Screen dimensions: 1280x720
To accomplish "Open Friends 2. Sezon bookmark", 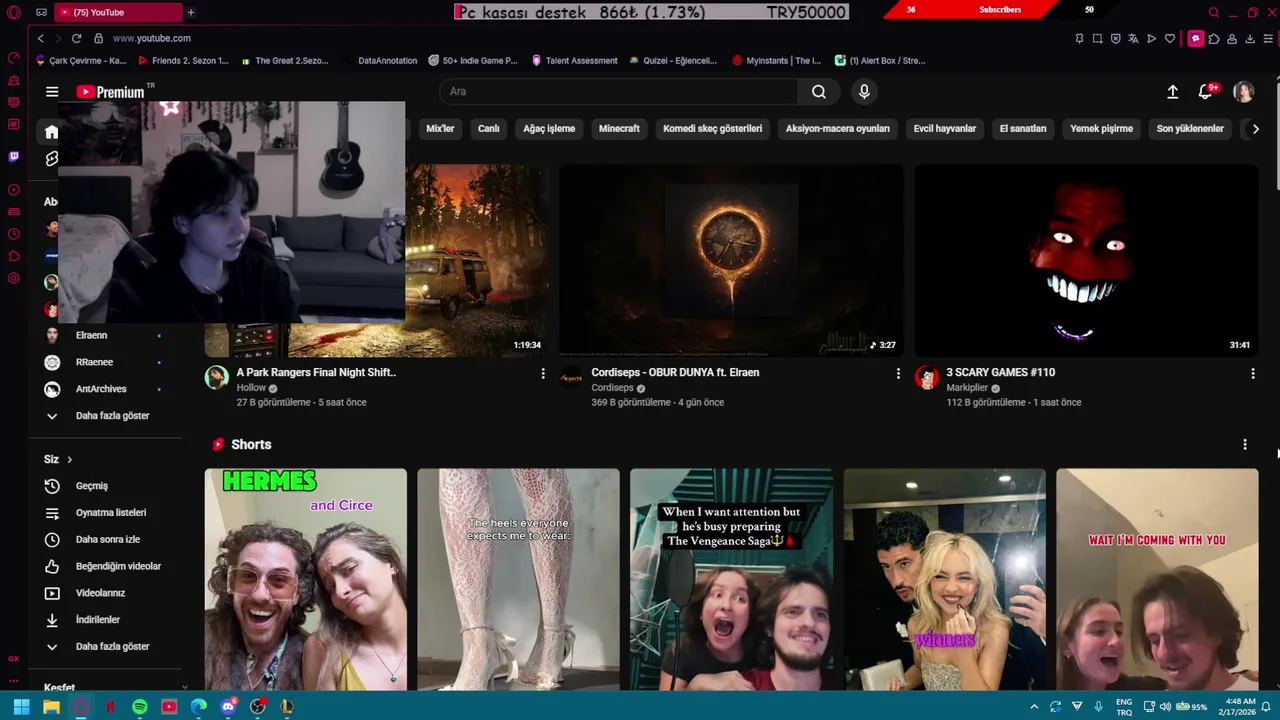I will coord(183,60).
